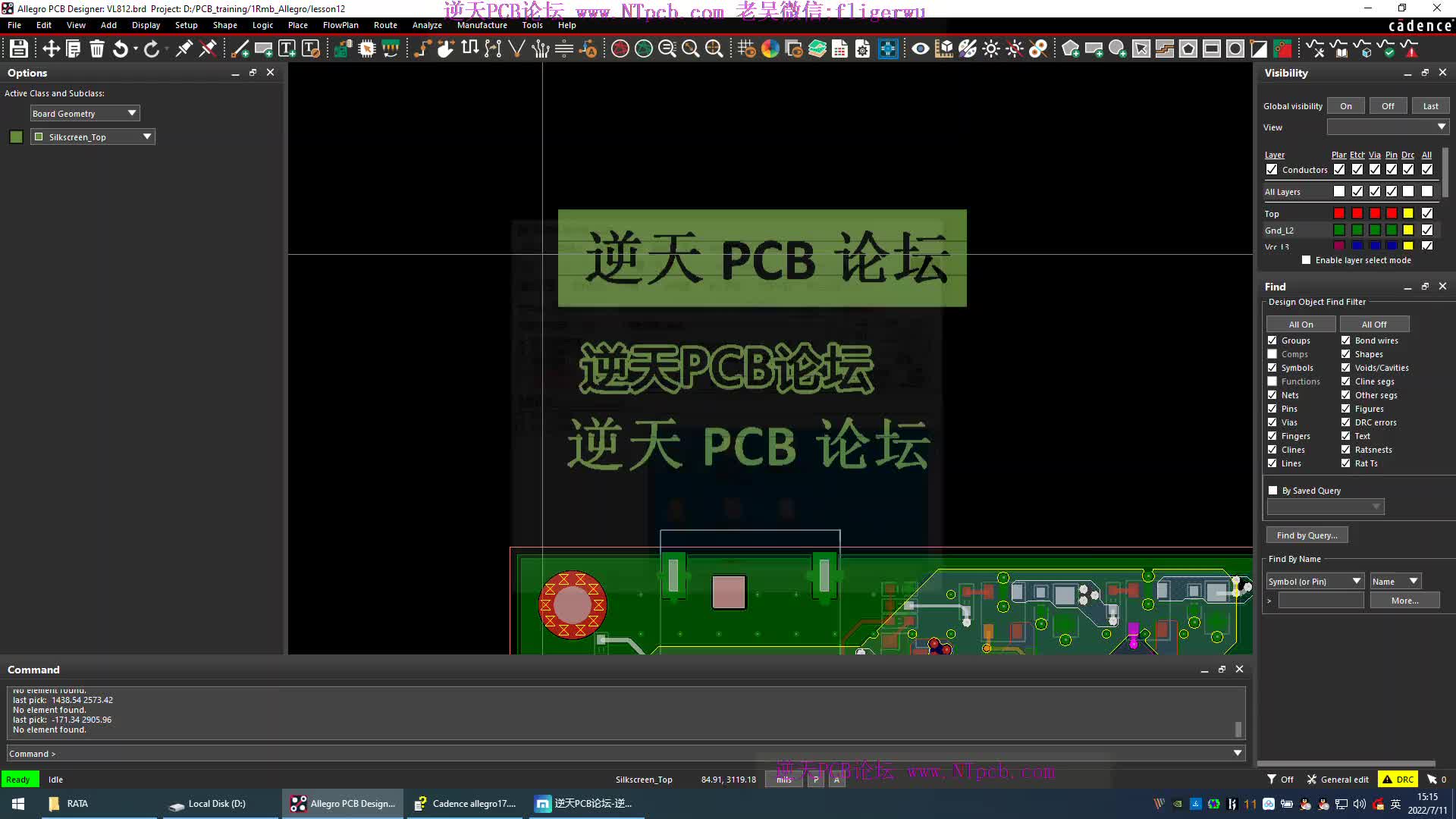Screen dimensions: 1456x819
Task: Click the Undo arrow icon
Action: [120, 49]
